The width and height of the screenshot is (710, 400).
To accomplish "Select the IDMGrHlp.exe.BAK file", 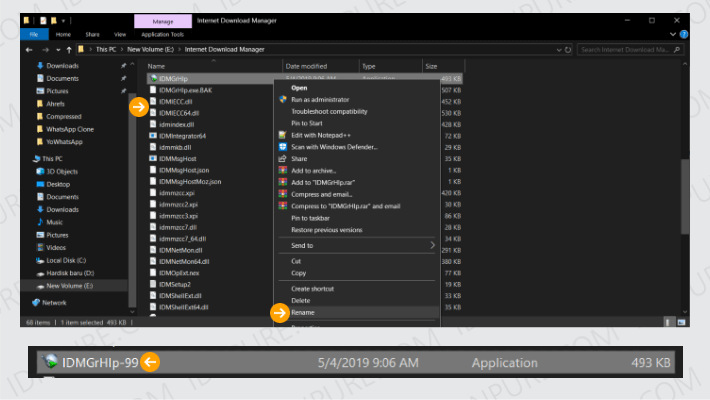I will click(185, 90).
